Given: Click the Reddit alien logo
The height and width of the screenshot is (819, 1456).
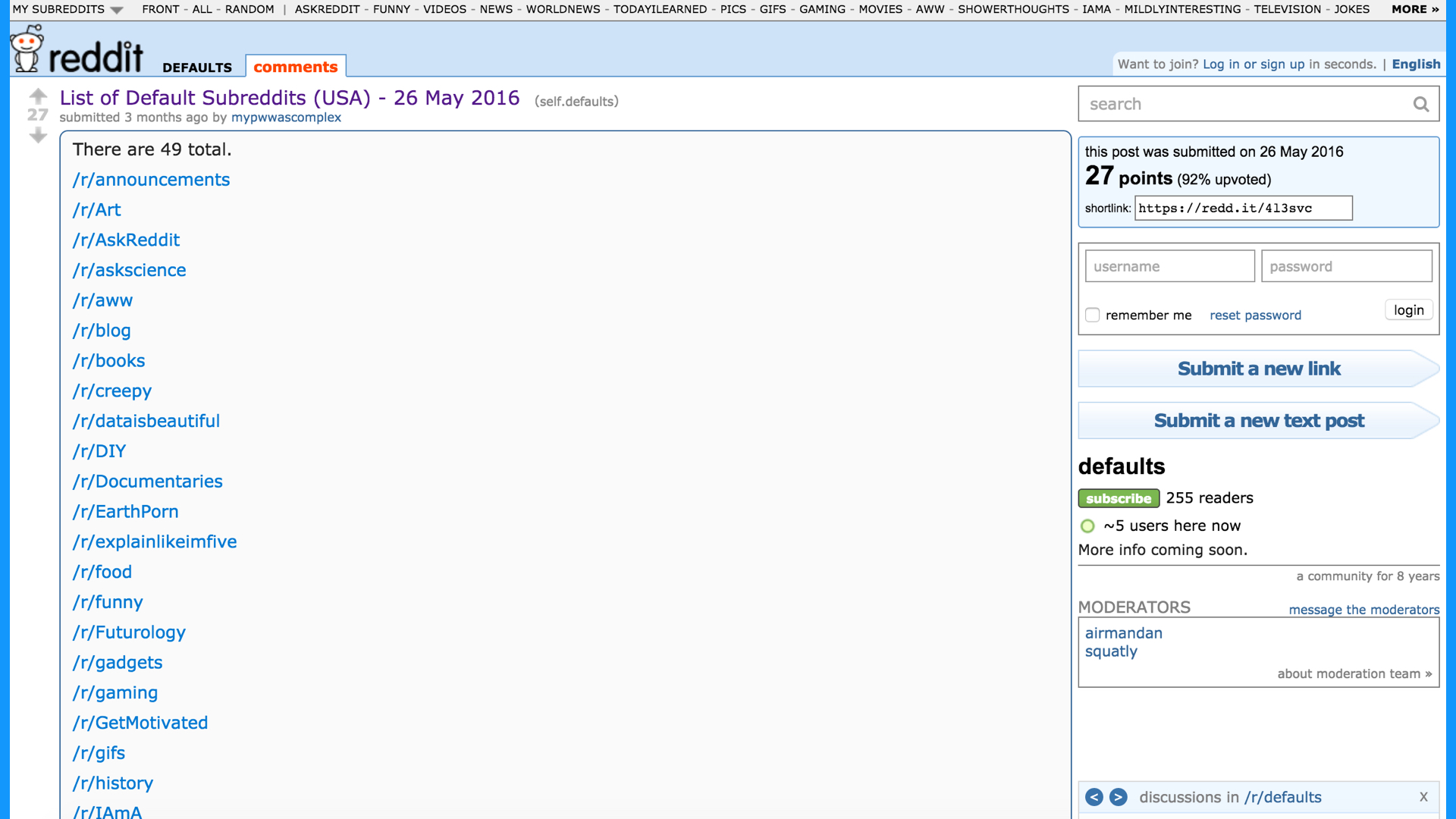Looking at the screenshot, I should [x=27, y=49].
